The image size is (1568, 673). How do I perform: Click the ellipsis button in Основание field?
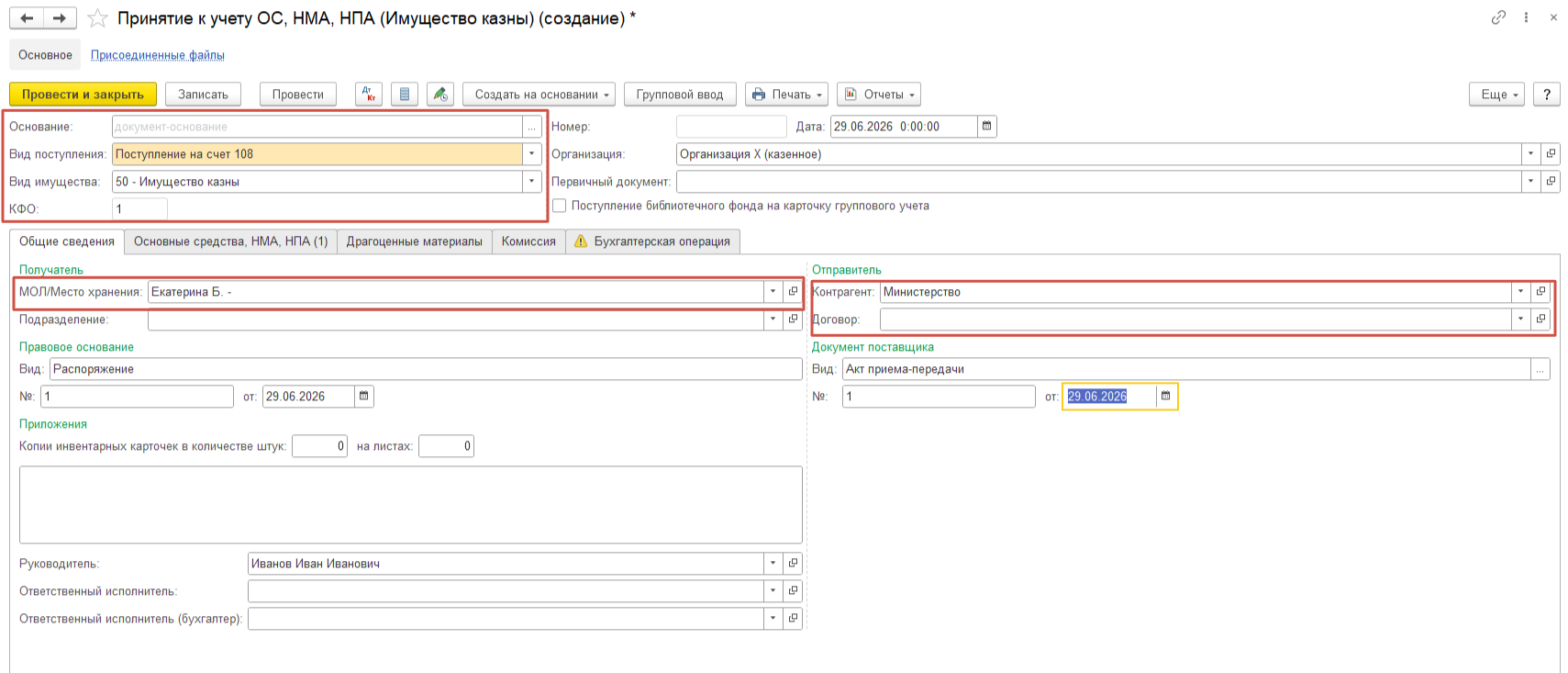pos(532,127)
